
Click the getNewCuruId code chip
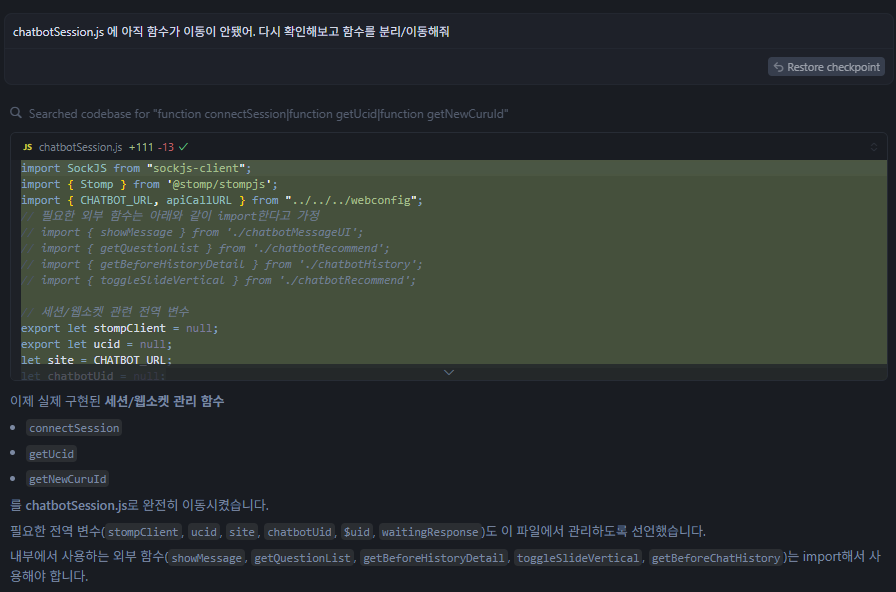68,479
